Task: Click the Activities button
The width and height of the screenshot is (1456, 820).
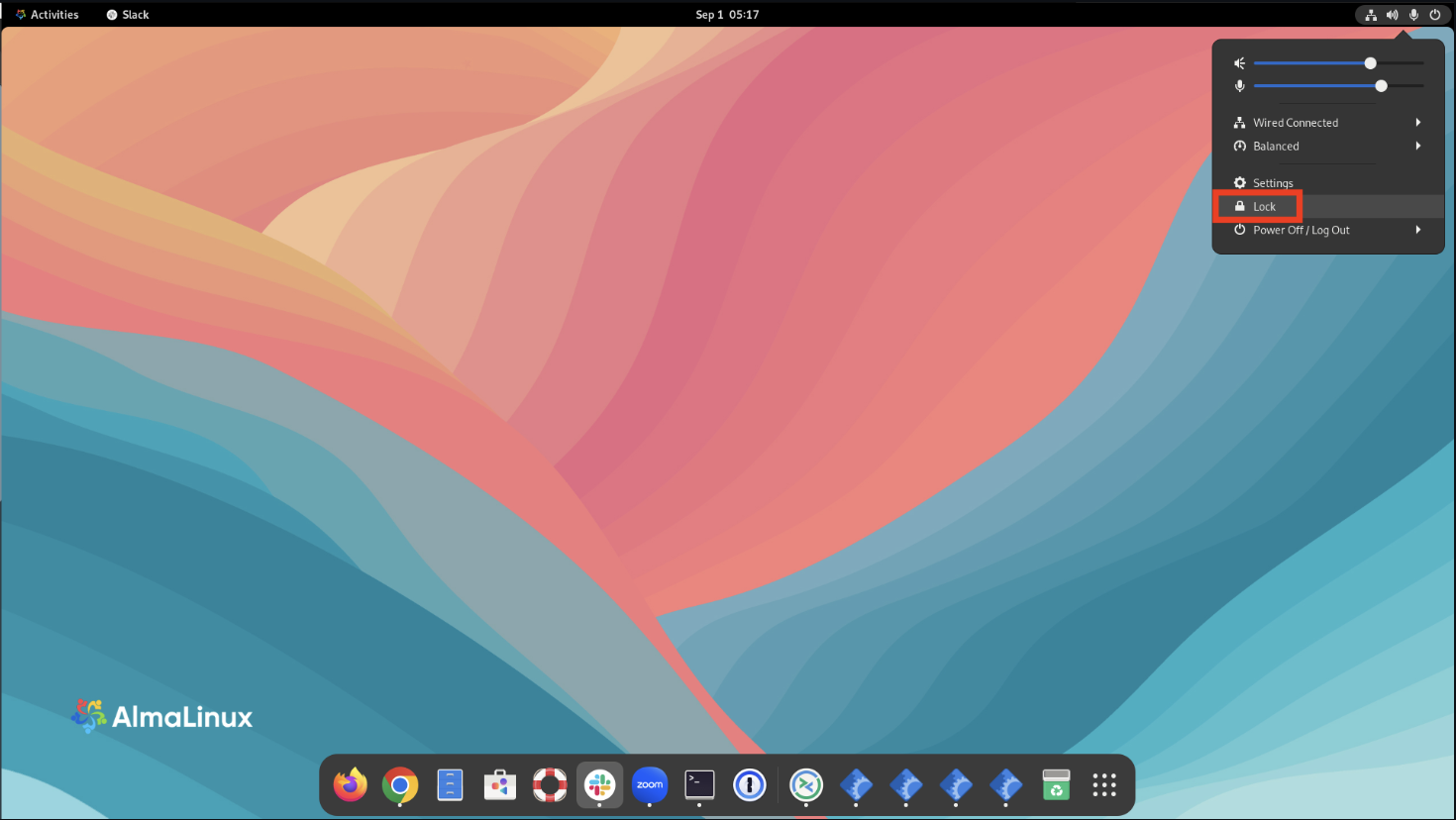Action: [47, 14]
